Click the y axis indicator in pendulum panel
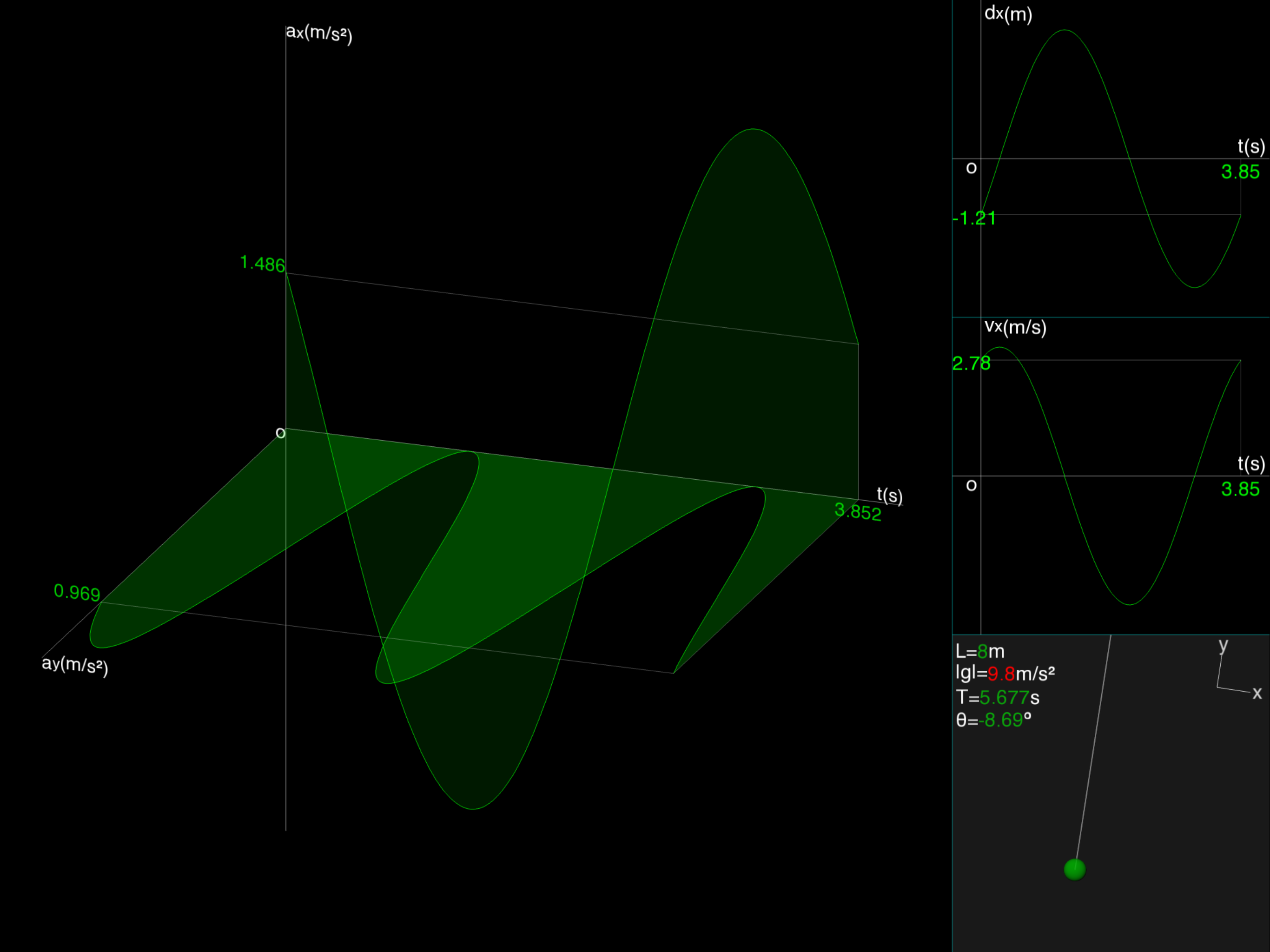Image resolution: width=1270 pixels, height=952 pixels. pyautogui.click(x=1223, y=645)
